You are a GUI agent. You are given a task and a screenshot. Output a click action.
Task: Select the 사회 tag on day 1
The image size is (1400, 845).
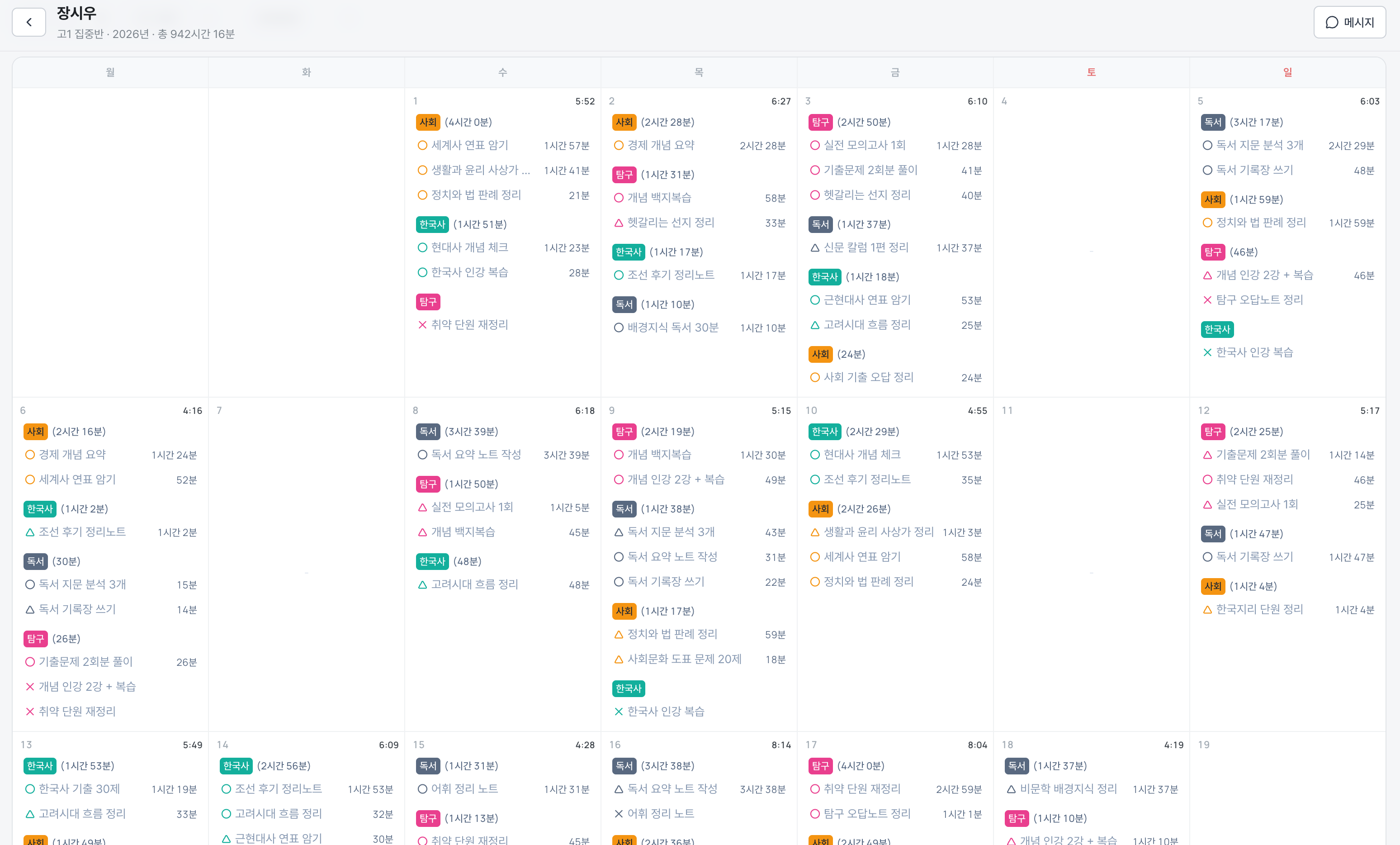click(x=428, y=122)
